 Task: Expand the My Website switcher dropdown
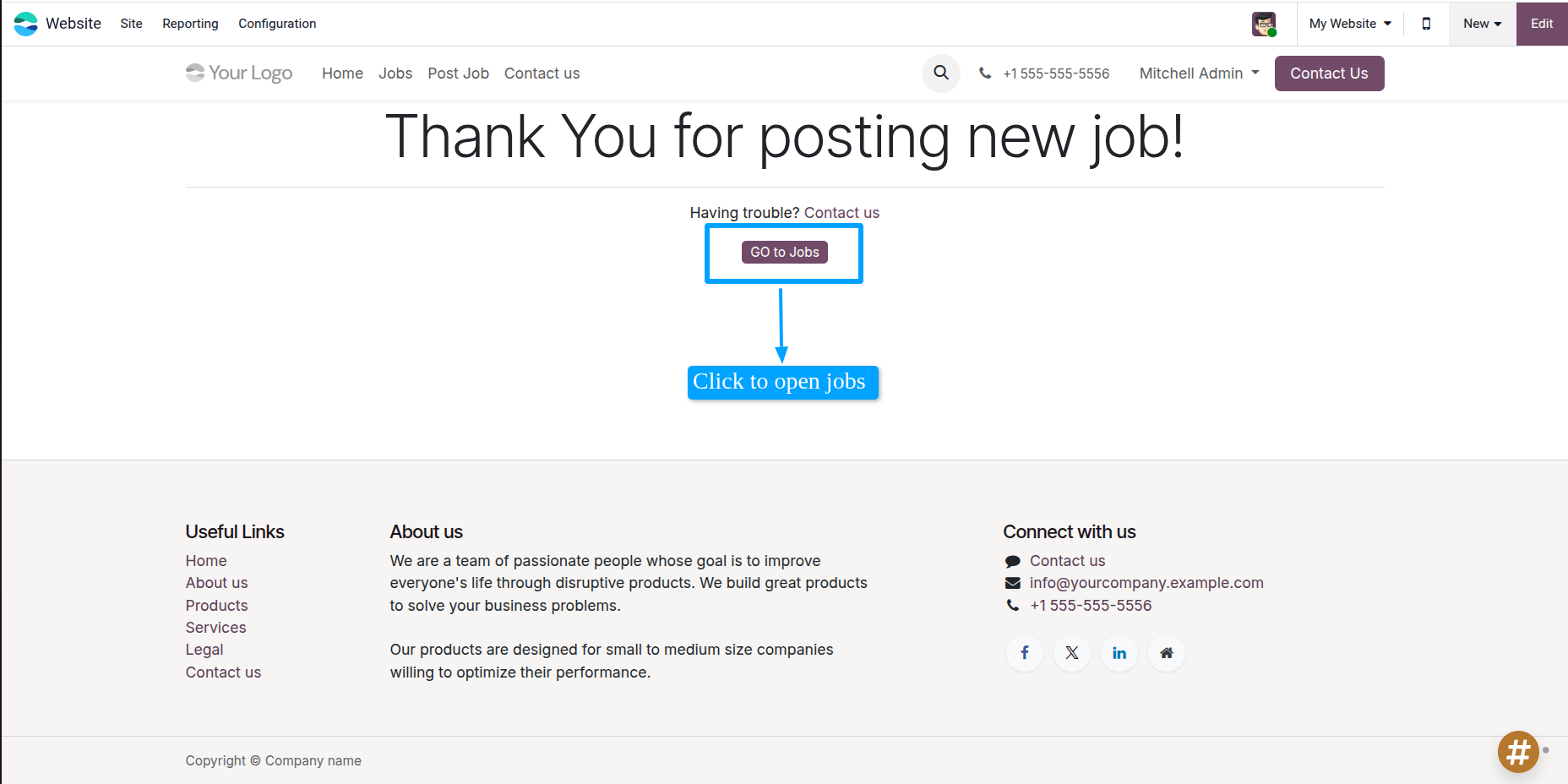coord(1349,24)
